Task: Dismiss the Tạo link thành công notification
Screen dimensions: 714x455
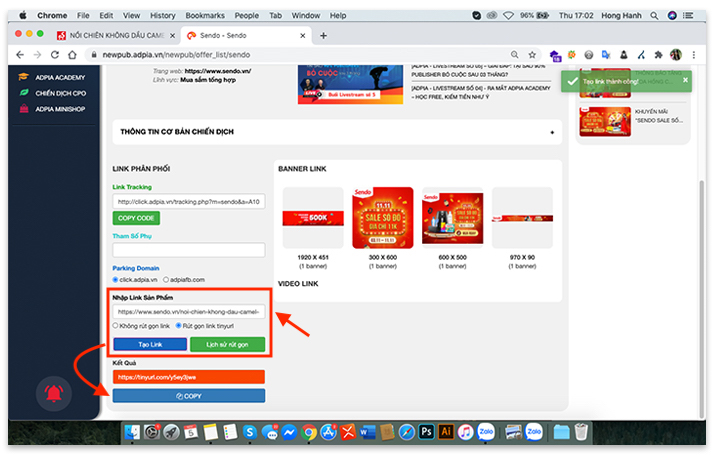Action: (685, 80)
